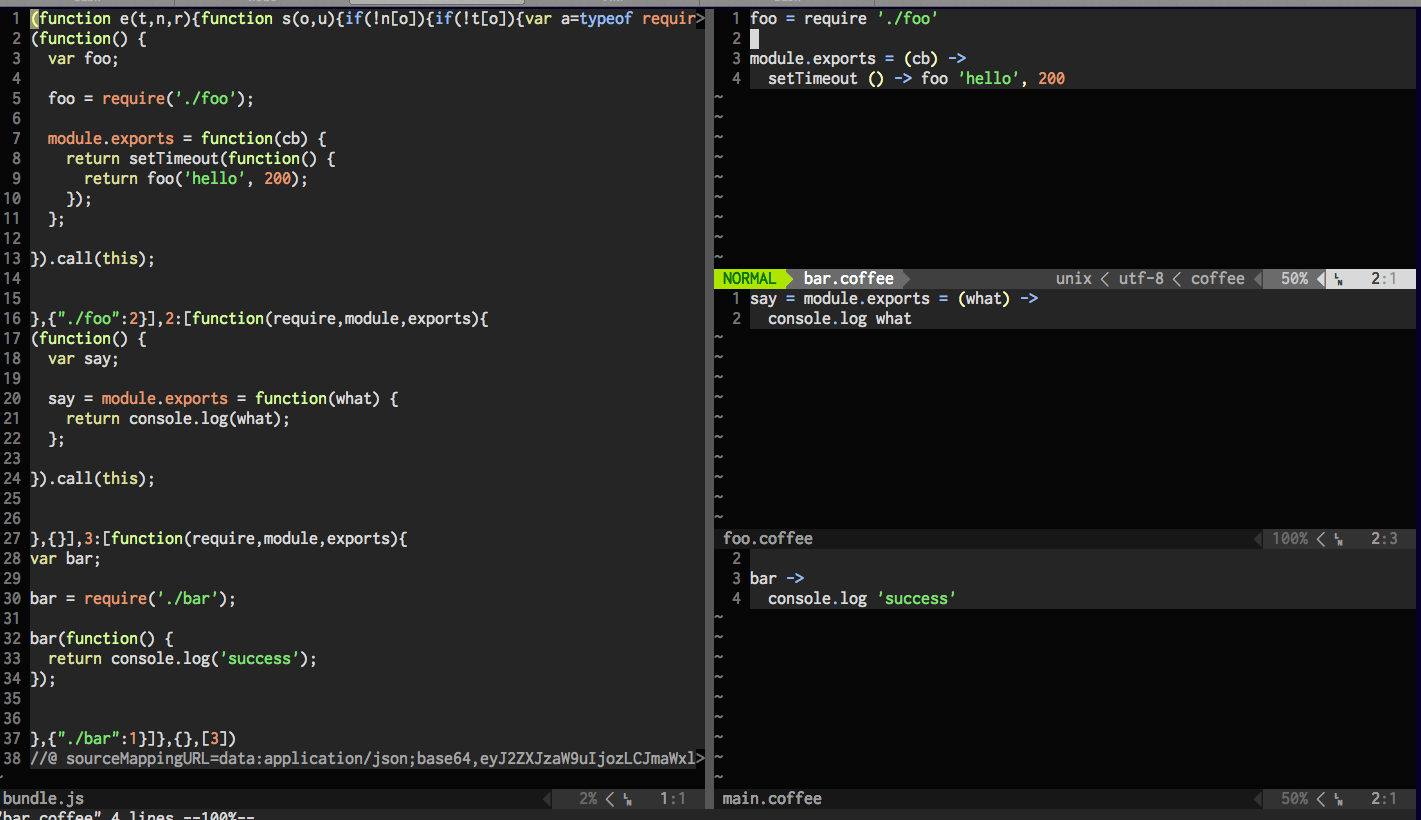Select the bar.coffee filename in the active status line
The width and height of the screenshot is (1421, 820).
pos(848,279)
